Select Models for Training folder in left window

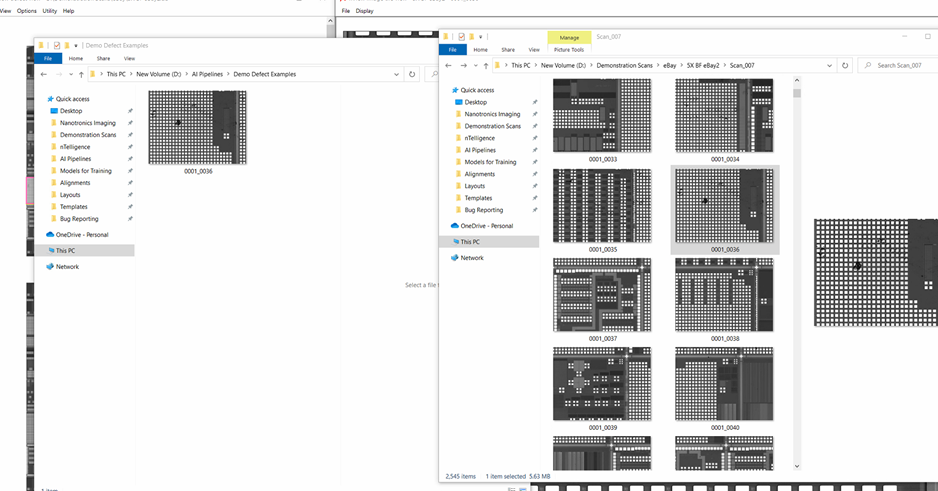86,171
